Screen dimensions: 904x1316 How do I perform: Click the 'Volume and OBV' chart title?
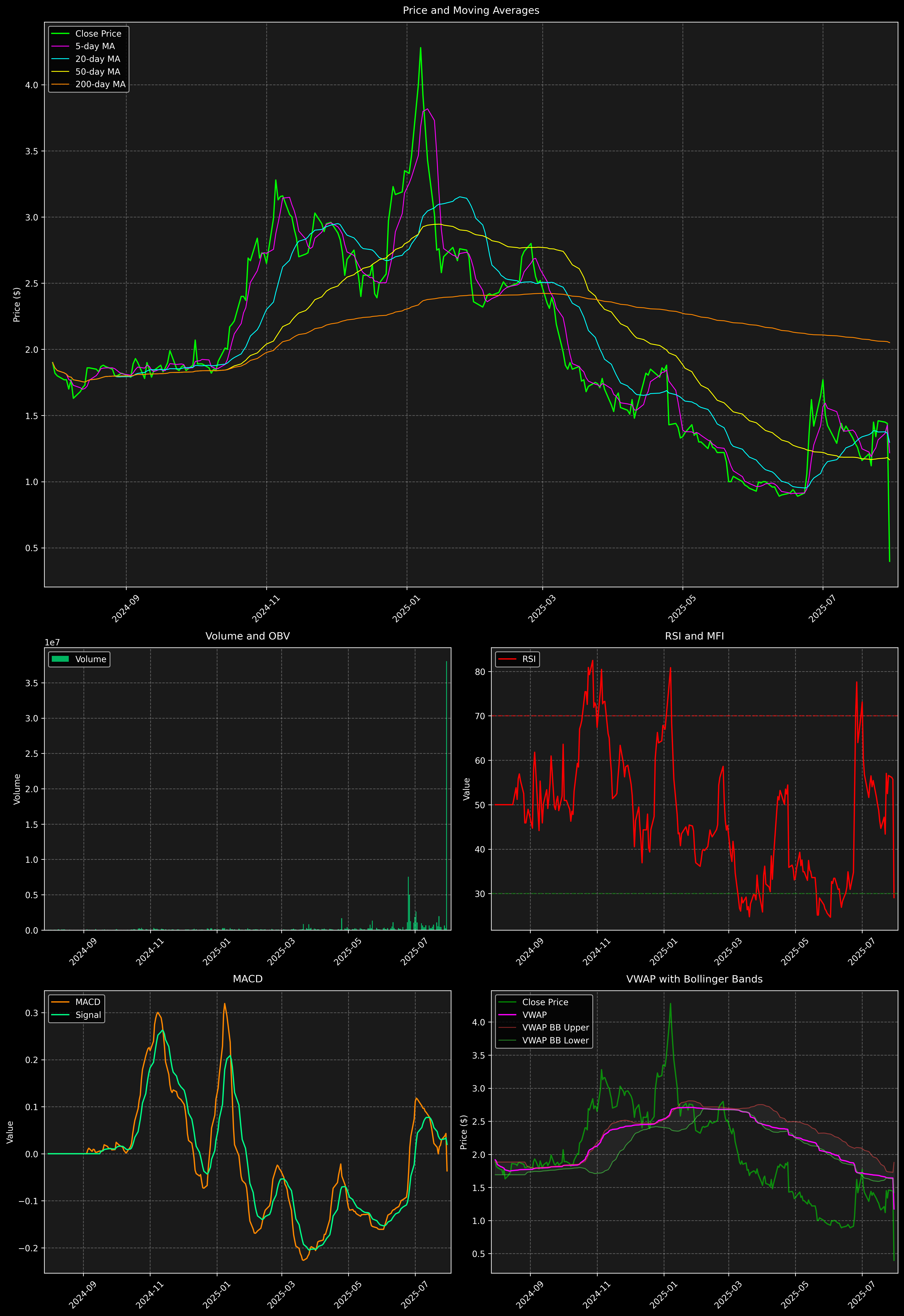tap(248, 636)
